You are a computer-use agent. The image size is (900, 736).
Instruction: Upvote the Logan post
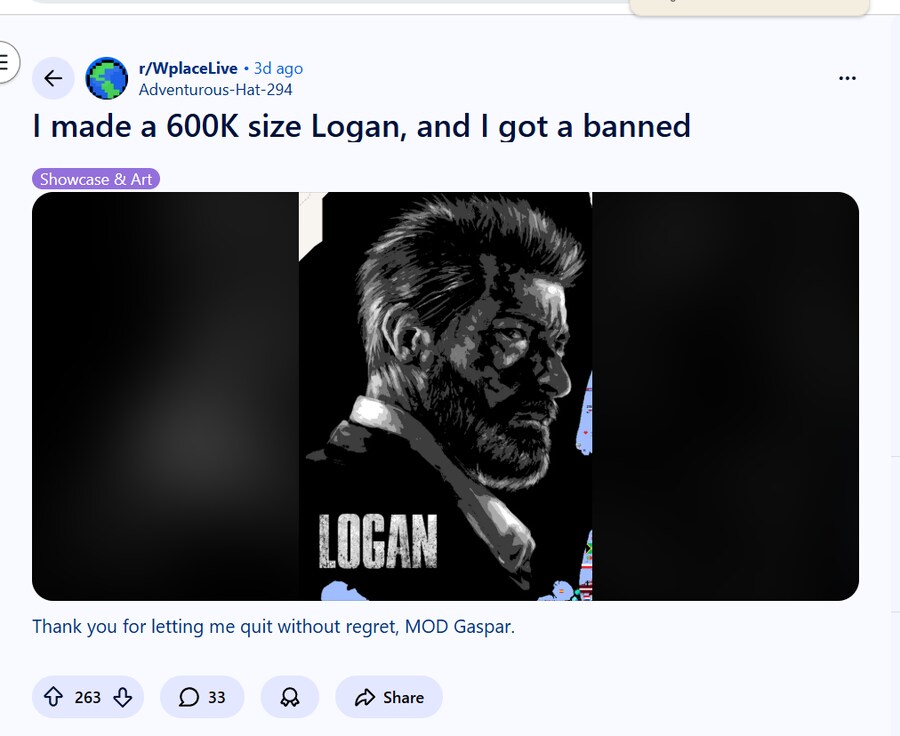click(x=53, y=697)
